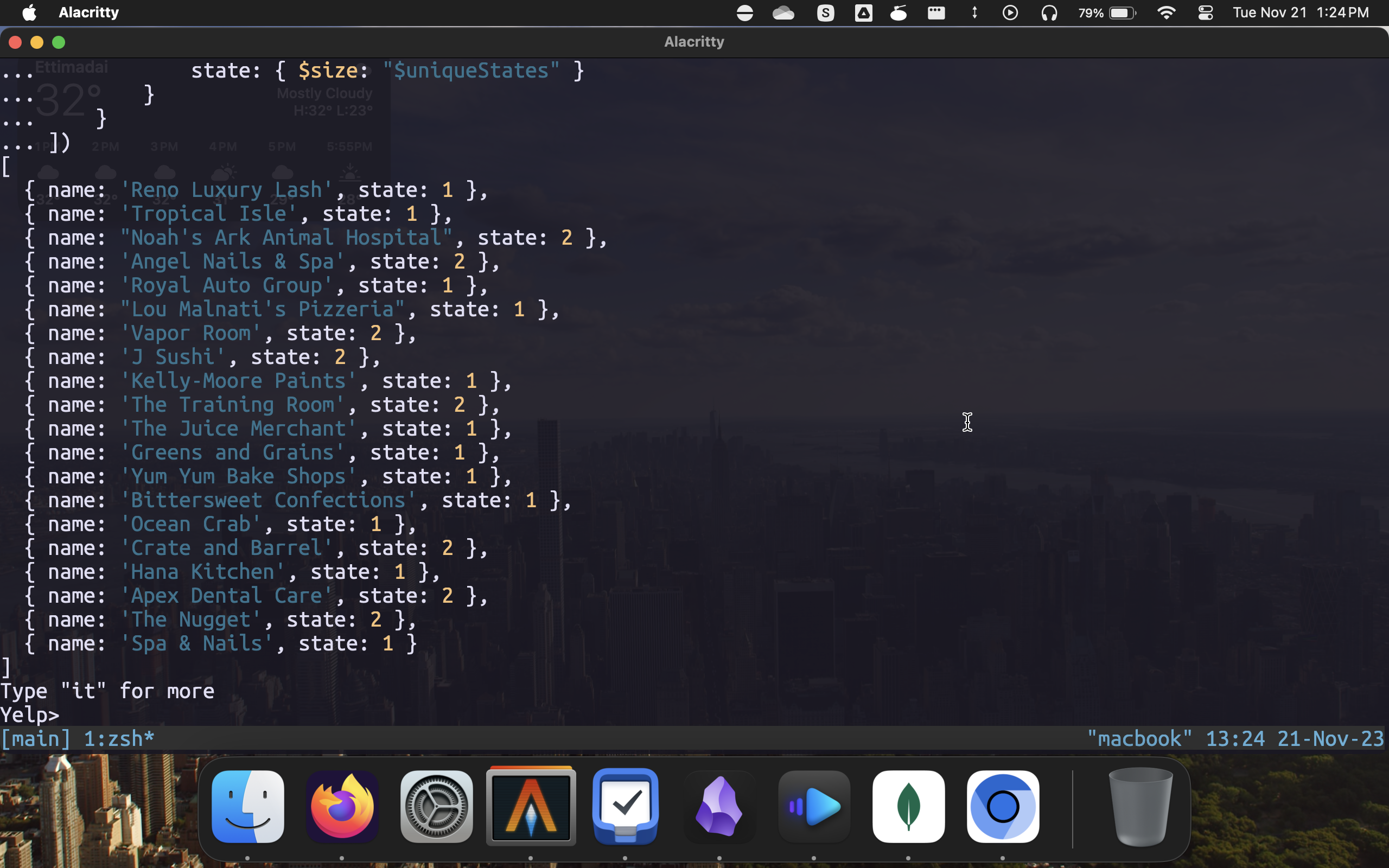Open the blue play-arrow app in dock

pyautogui.click(x=814, y=807)
